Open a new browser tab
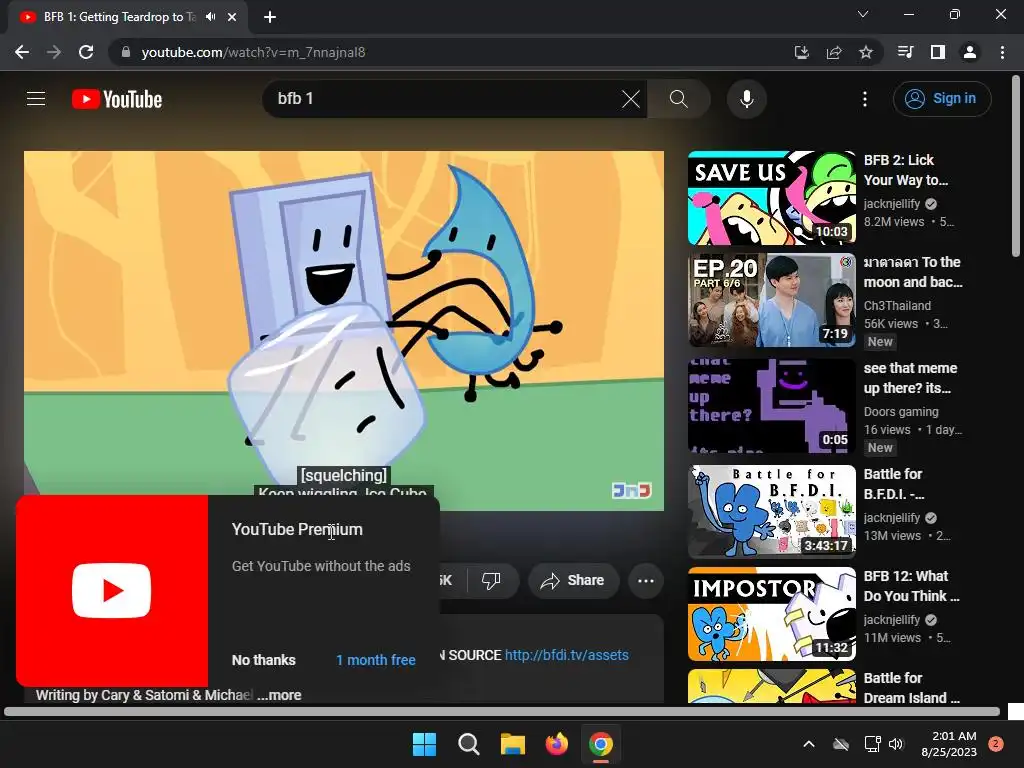Viewport: 1024px width, 768px height. coord(270,17)
